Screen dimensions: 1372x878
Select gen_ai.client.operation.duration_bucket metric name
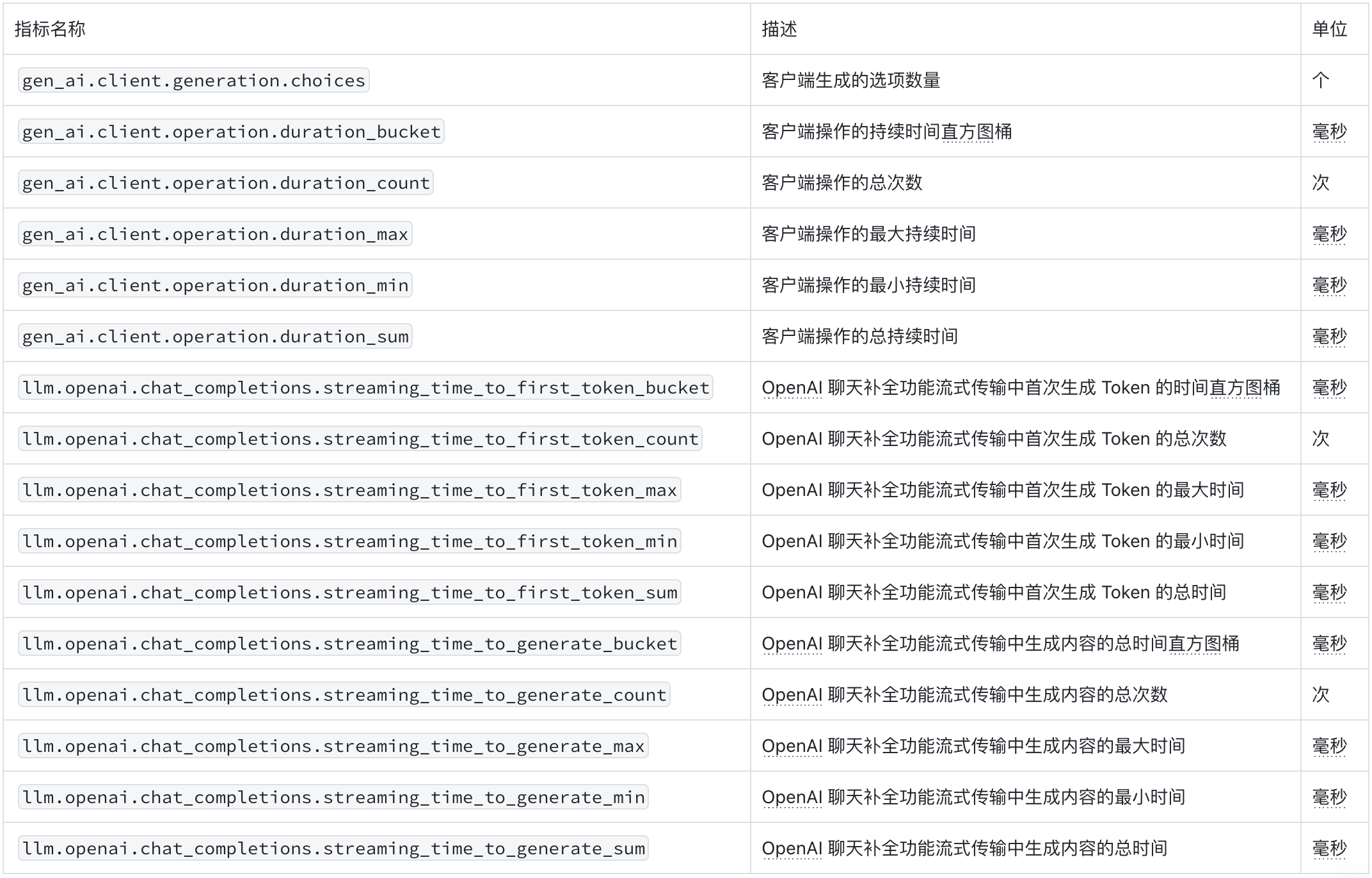231,131
